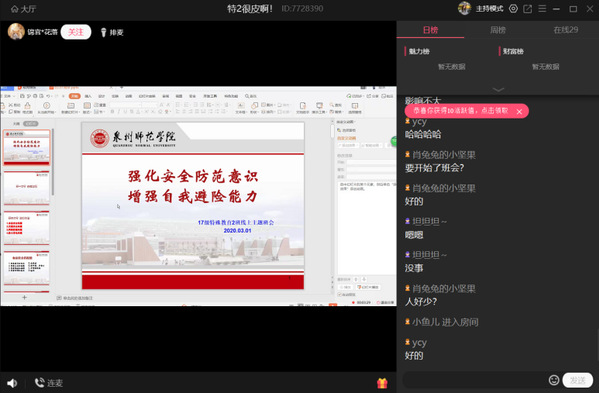Open the 插入 ribbon tab in WPS
The width and height of the screenshot is (599, 393).
point(88,96)
